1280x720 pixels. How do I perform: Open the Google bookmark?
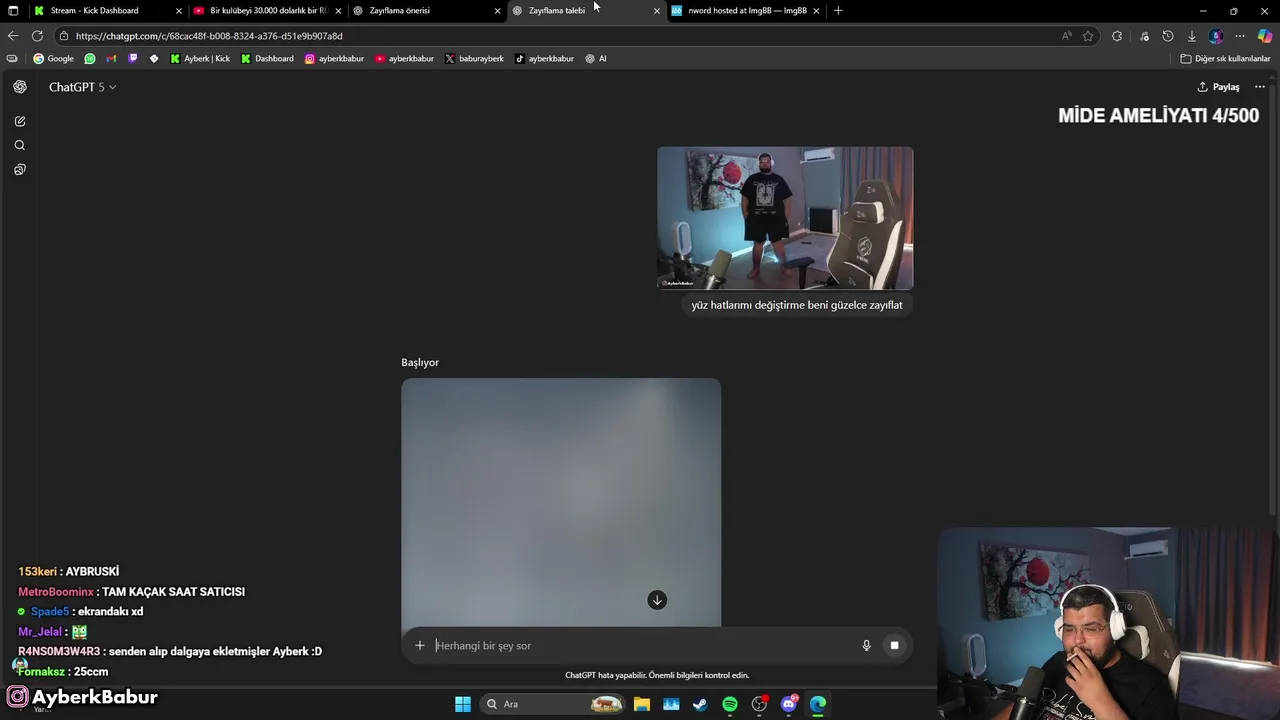pos(54,59)
